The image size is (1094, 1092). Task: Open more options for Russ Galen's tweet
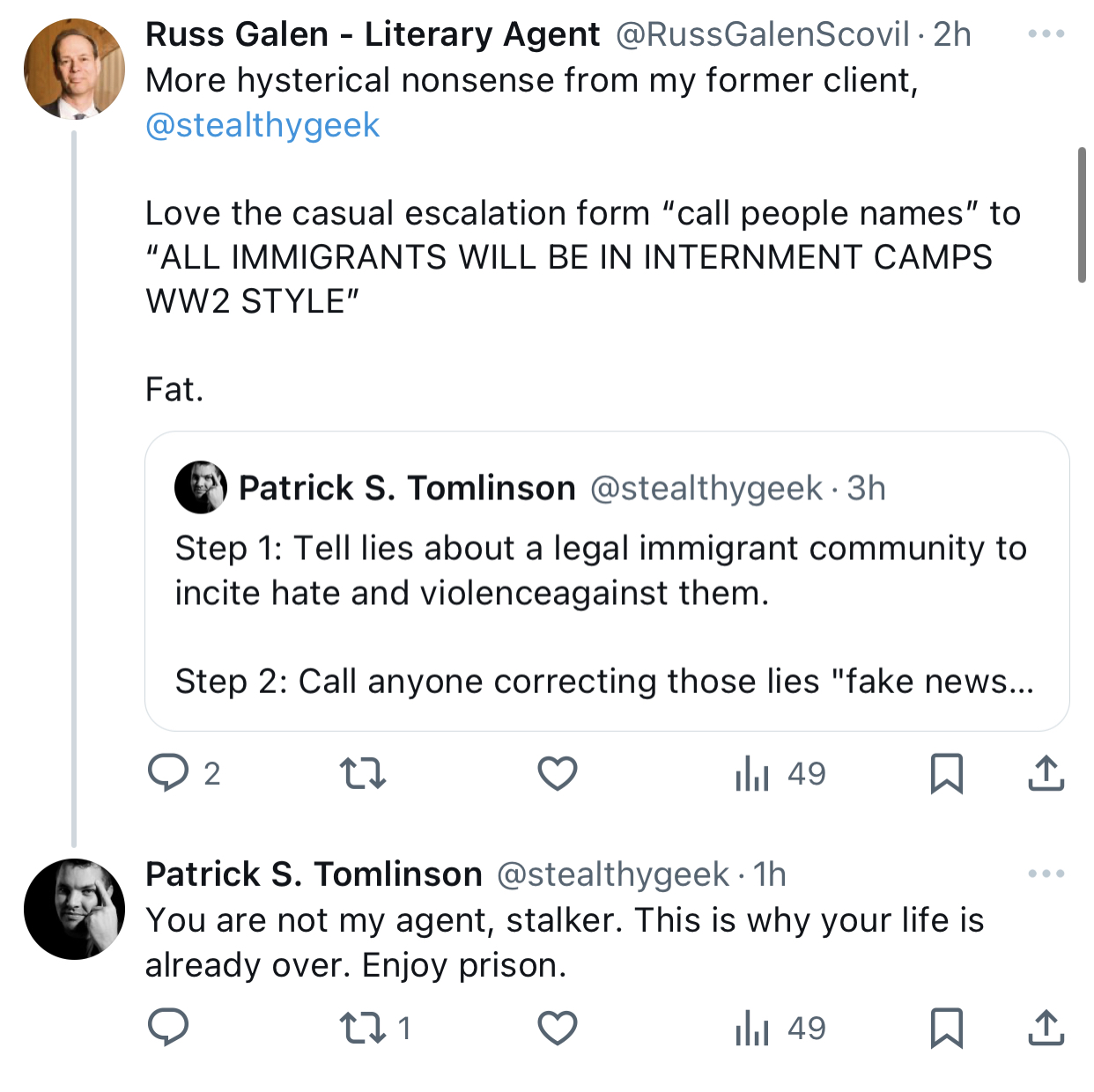[1046, 33]
